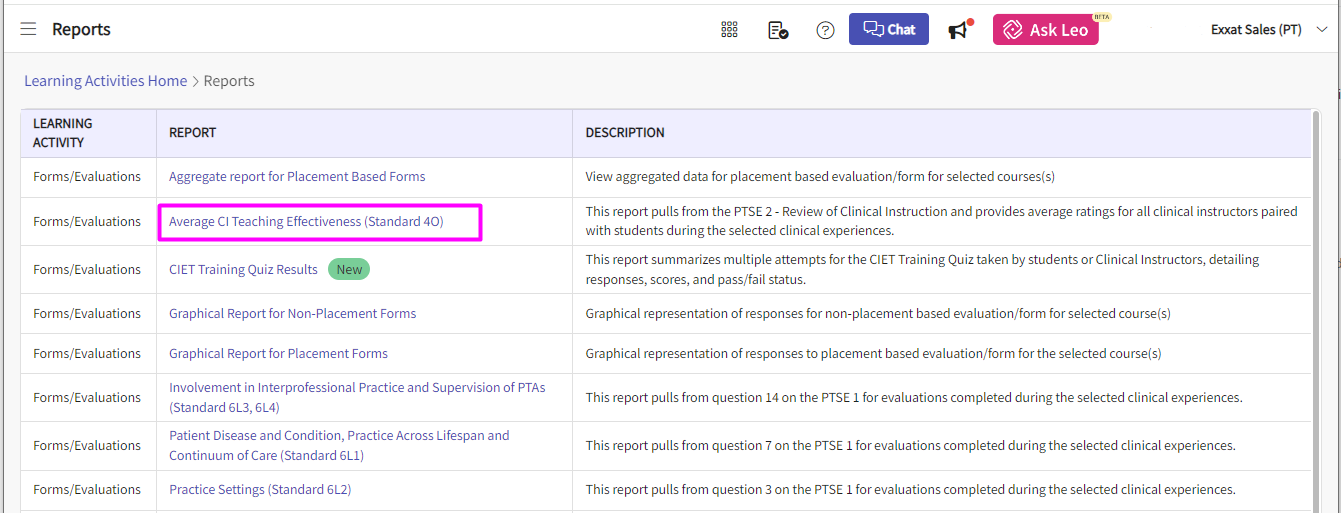
Task: Open the apps grid icon
Action: tap(729, 30)
